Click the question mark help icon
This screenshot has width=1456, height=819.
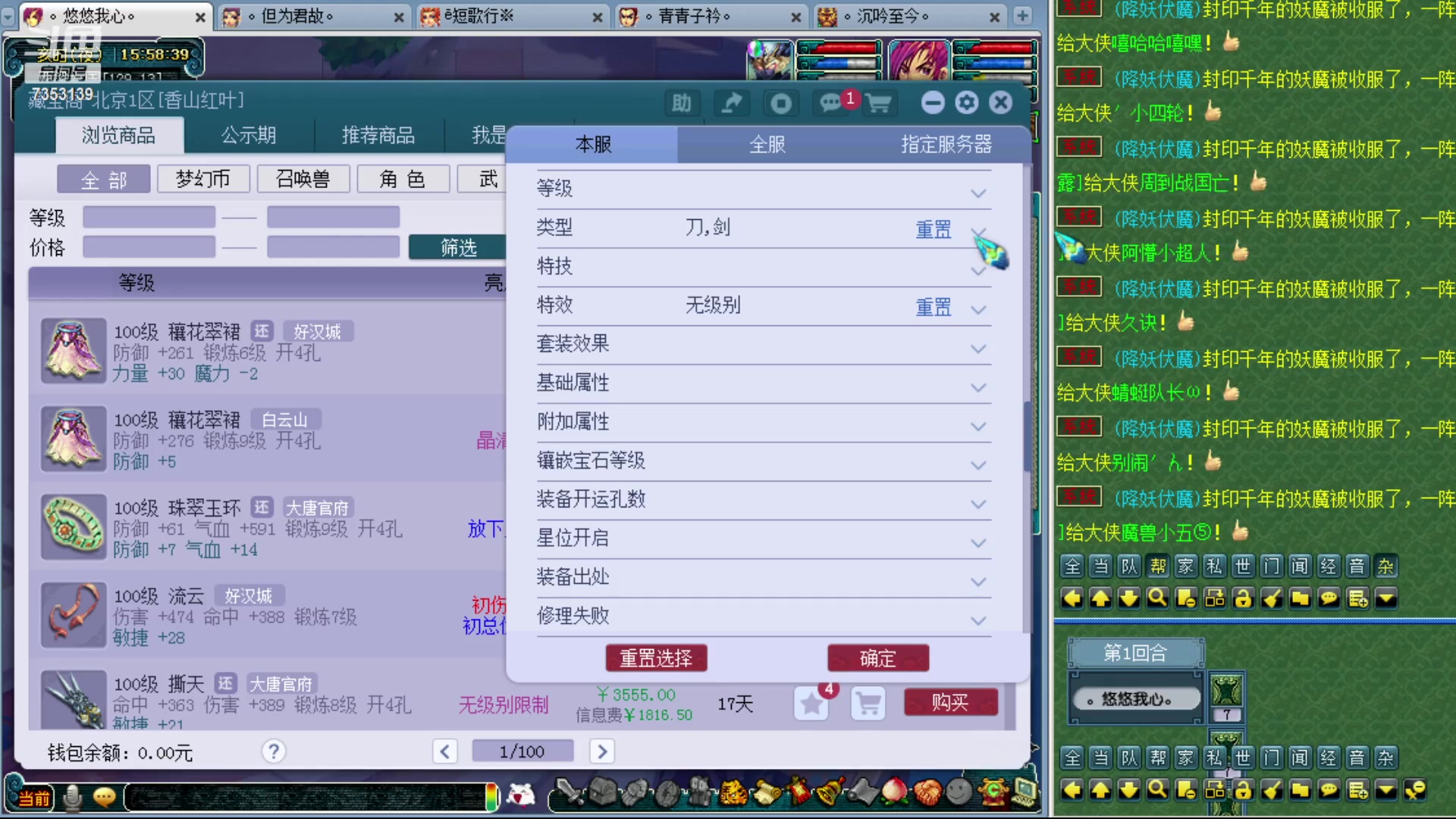coord(273,752)
